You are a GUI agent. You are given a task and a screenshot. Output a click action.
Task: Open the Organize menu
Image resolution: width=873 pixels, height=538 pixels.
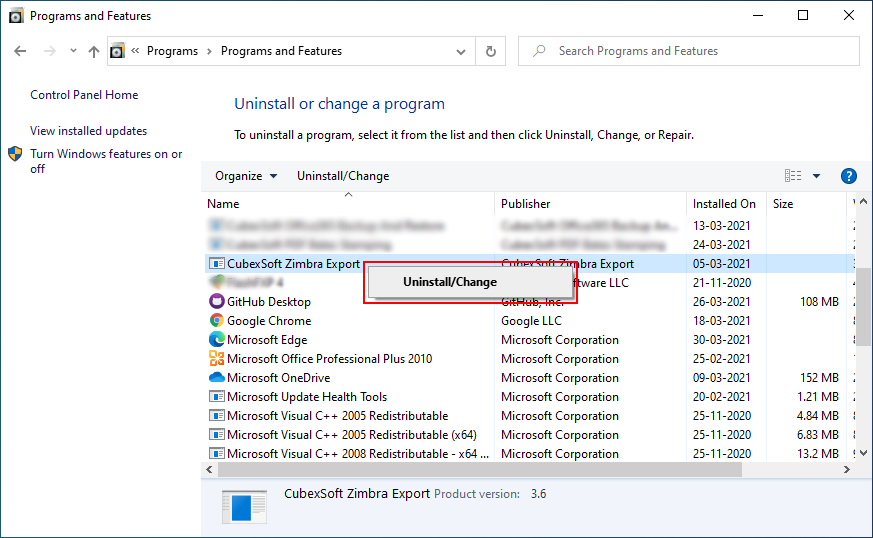click(246, 176)
